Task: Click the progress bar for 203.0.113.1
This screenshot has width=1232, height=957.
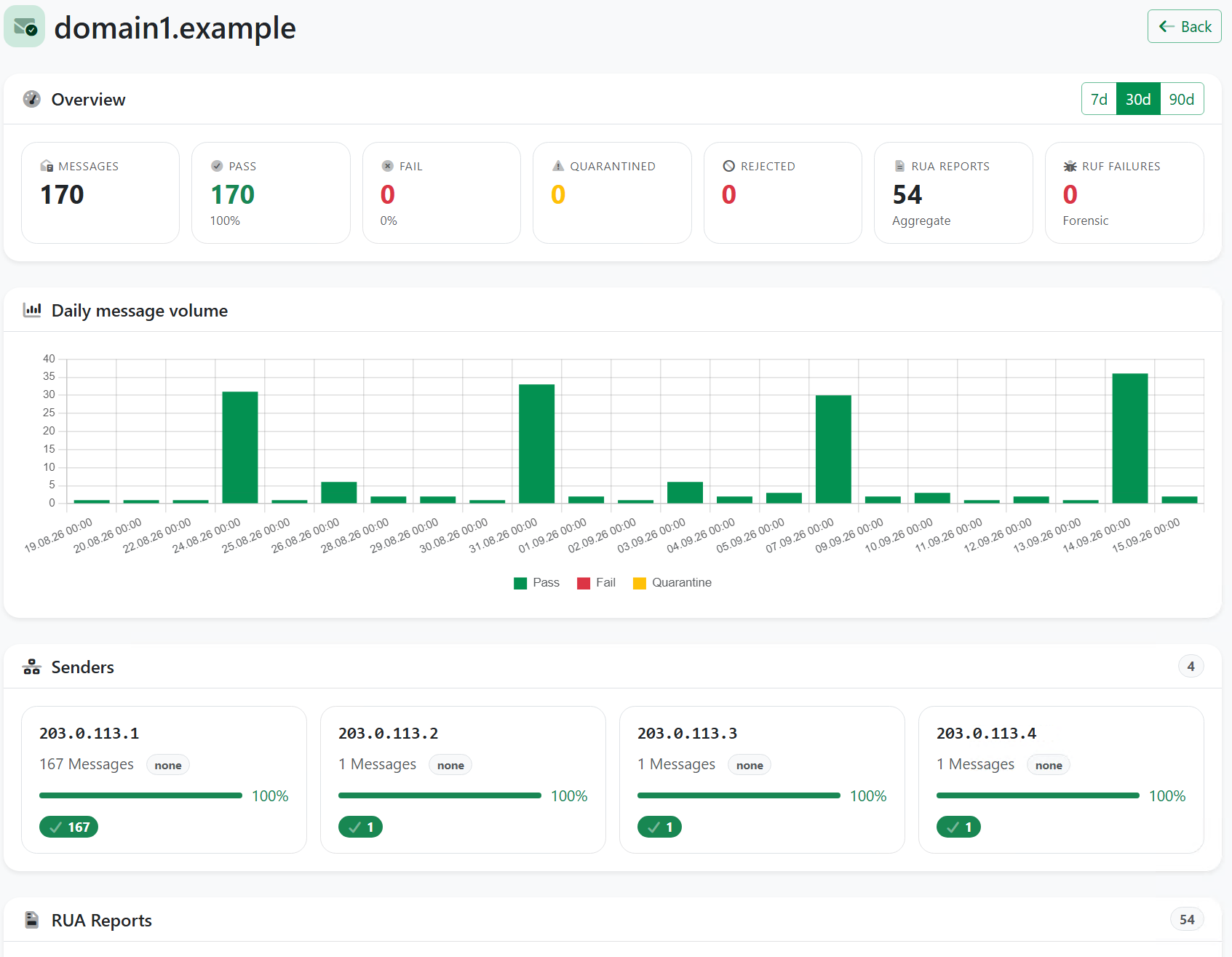Action: click(140, 795)
